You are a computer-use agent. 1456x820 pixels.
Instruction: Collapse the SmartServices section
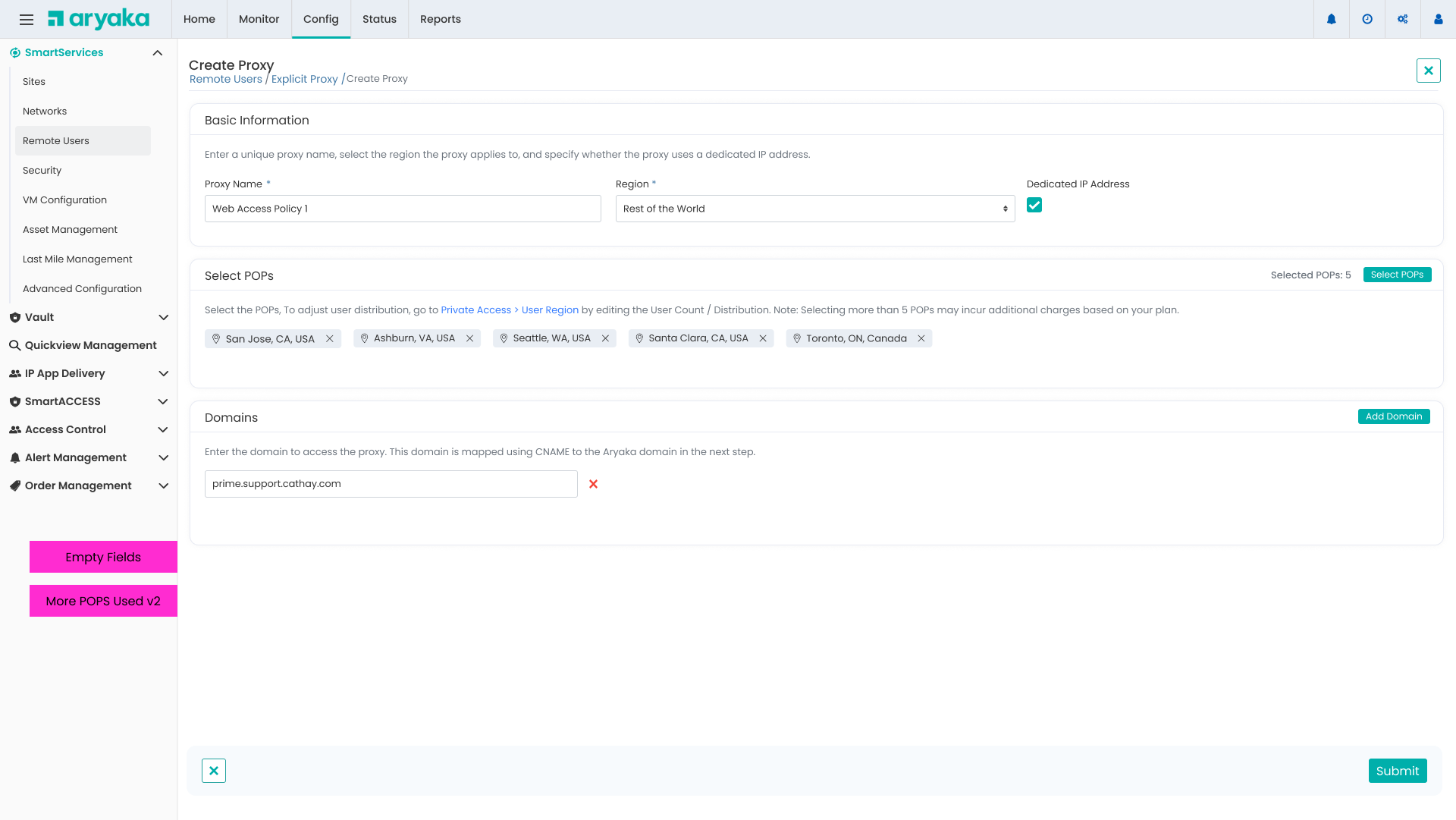pos(157,52)
